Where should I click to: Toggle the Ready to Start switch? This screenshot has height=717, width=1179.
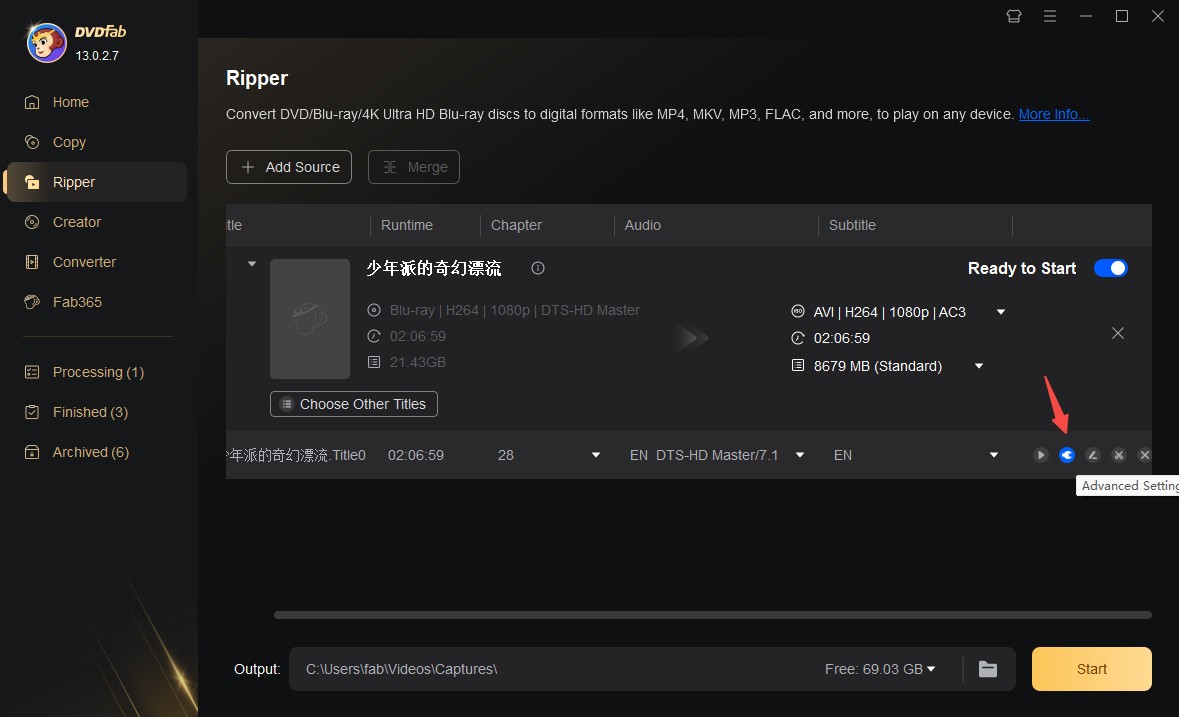(1110, 268)
